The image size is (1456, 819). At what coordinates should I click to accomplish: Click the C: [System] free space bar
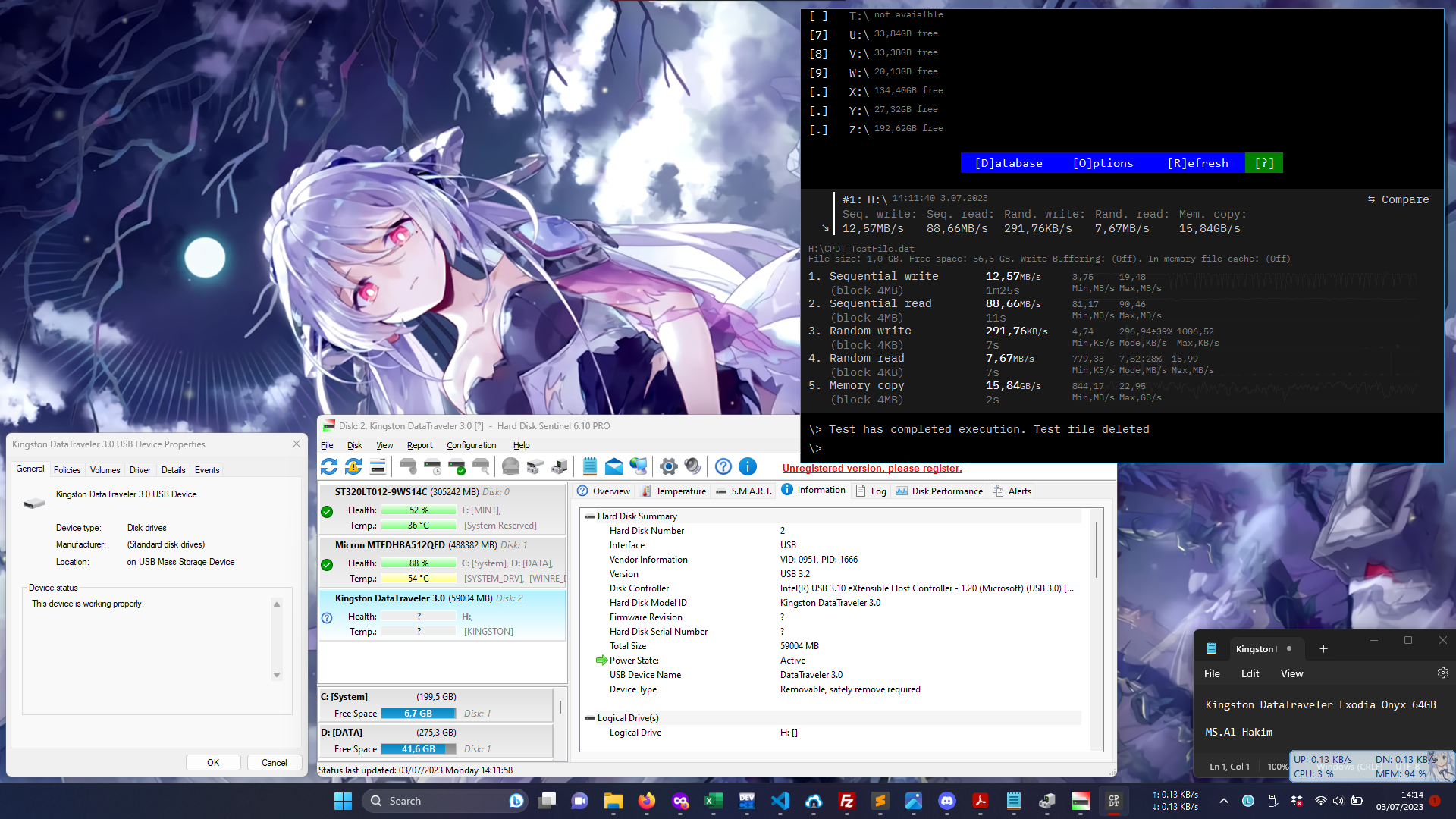[x=419, y=714]
